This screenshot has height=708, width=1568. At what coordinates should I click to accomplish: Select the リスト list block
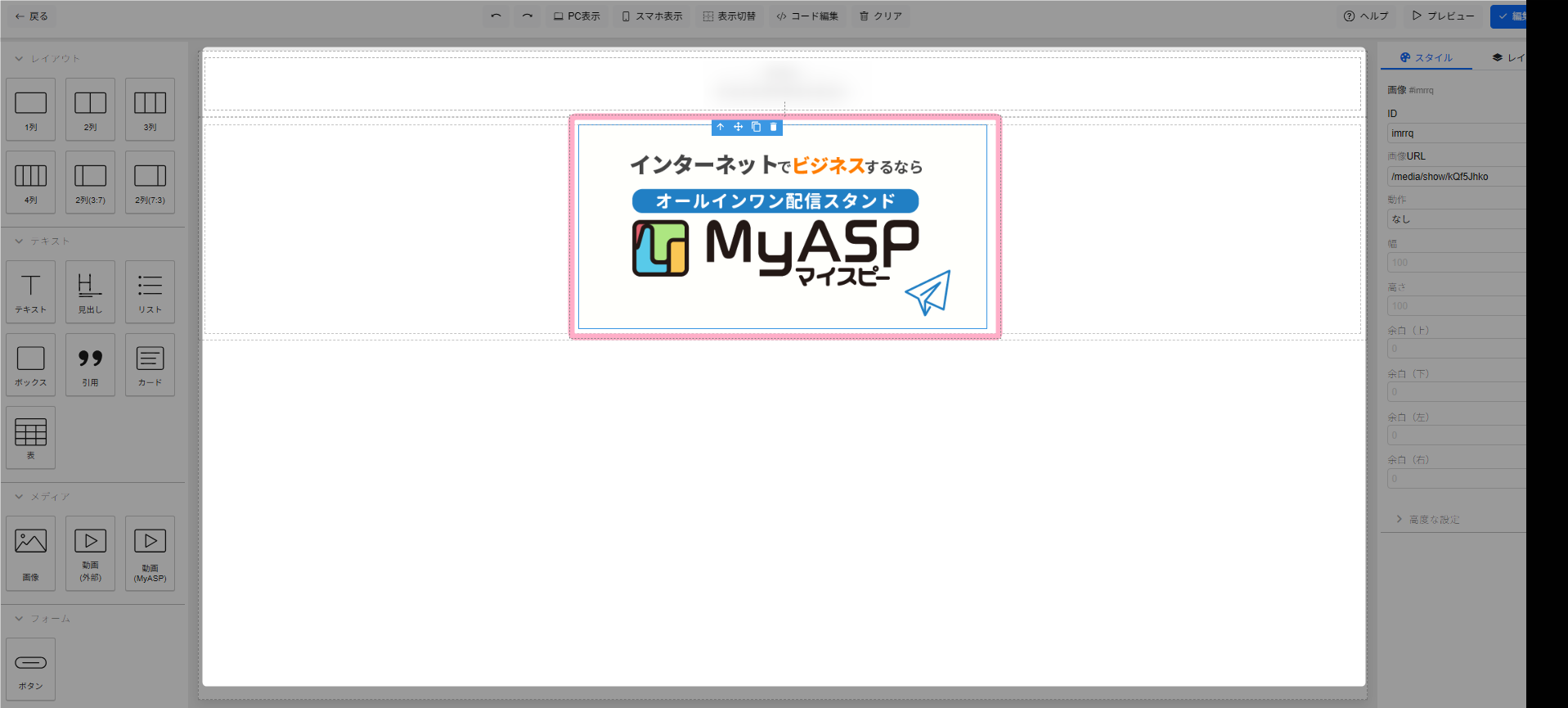click(x=150, y=291)
